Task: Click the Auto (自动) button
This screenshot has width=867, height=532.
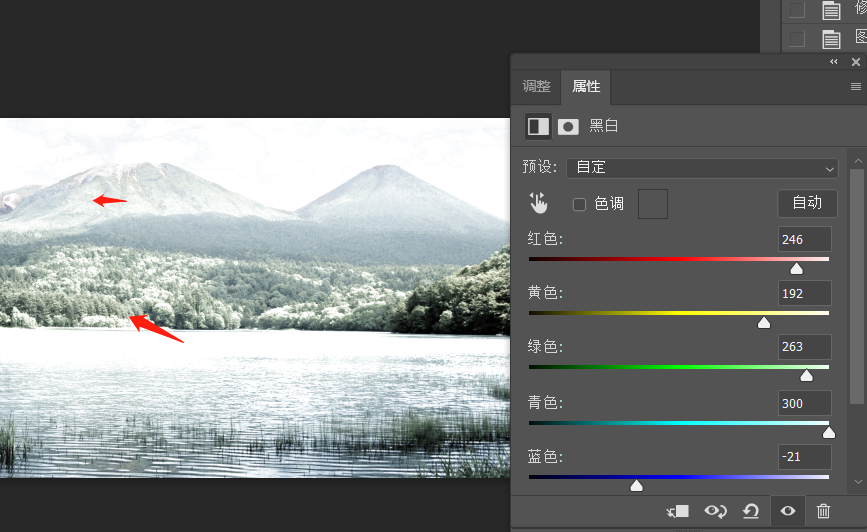Action: (807, 203)
